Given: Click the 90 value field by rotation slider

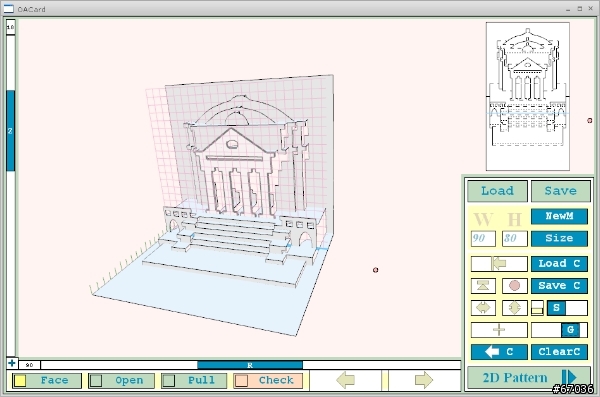Looking at the screenshot, I should (x=29, y=365).
